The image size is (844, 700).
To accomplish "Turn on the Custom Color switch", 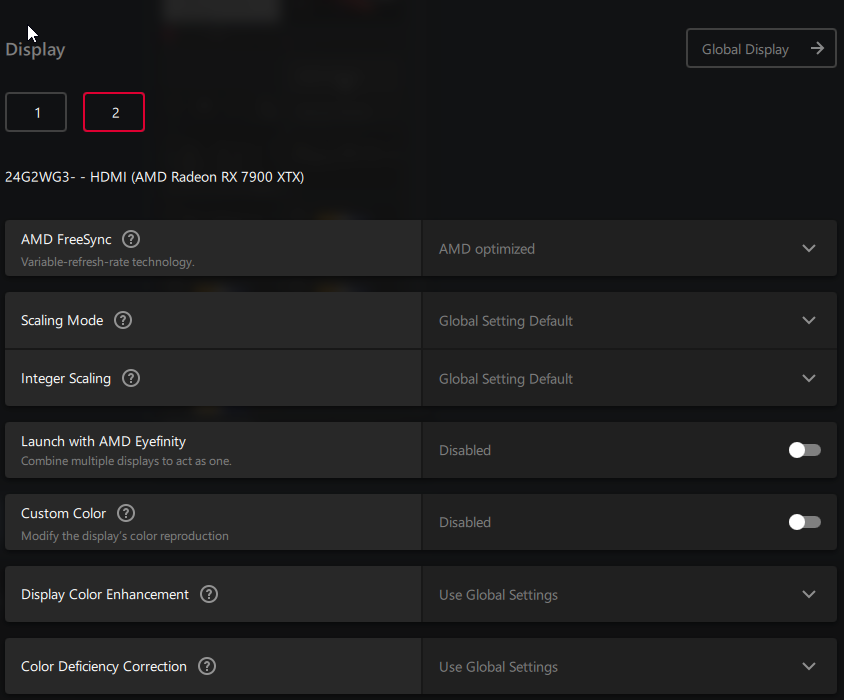I will pyautogui.click(x=804, y=522).
